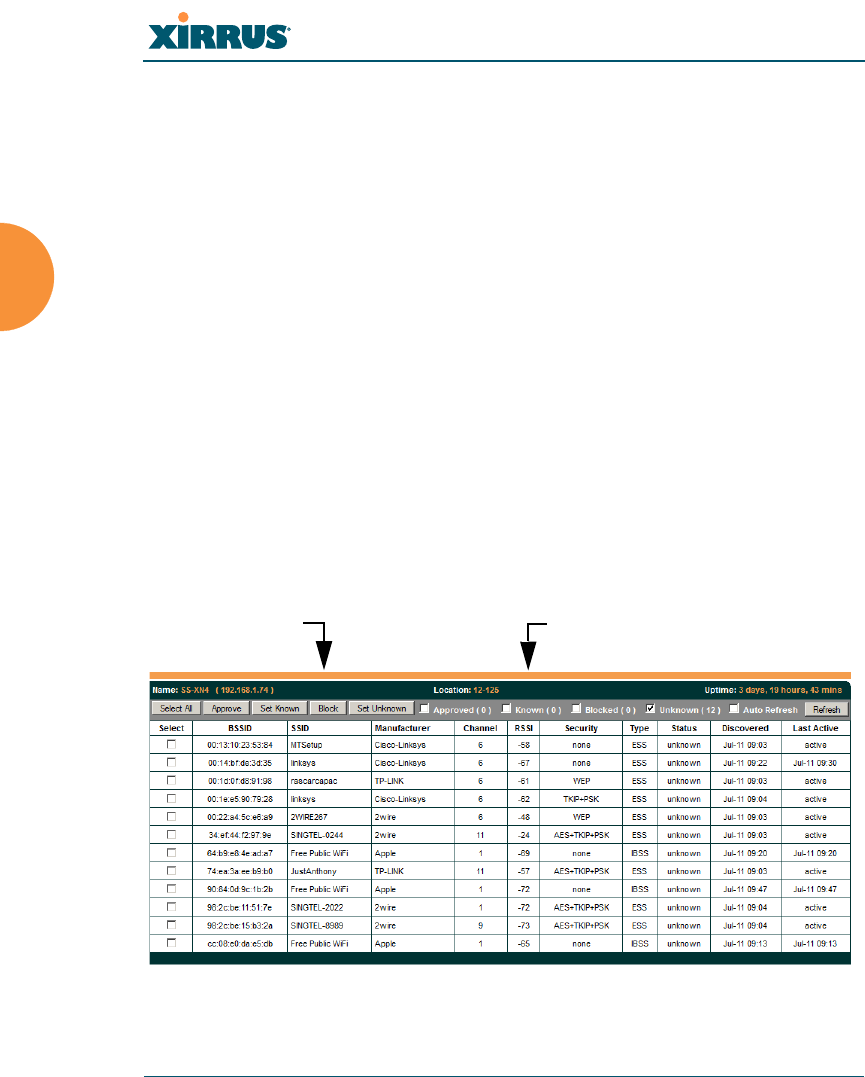Sort by the Manufacturer column header

(402, 728)
